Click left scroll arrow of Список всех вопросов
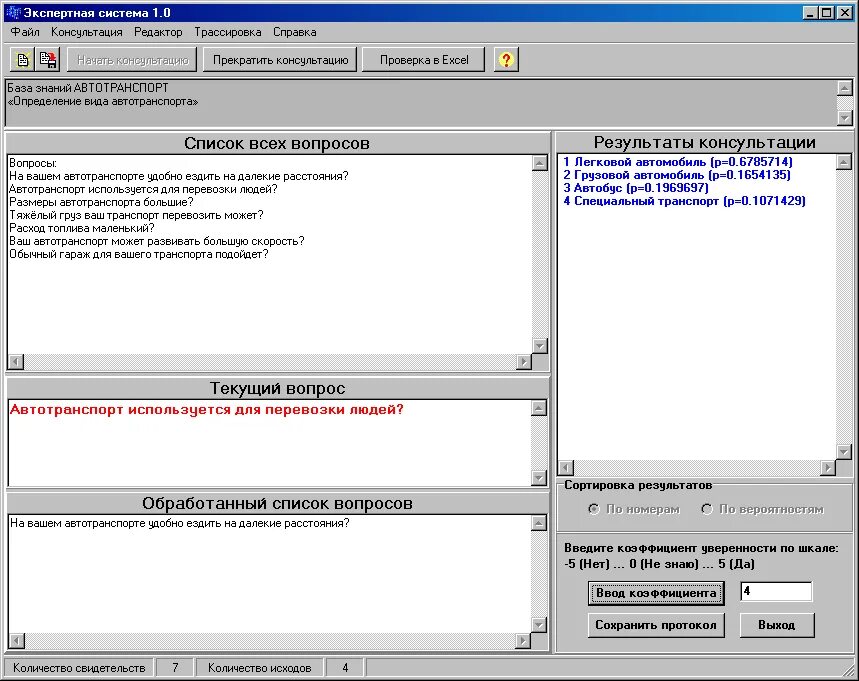This screenshot has height=681, width=859. (16, 362)
